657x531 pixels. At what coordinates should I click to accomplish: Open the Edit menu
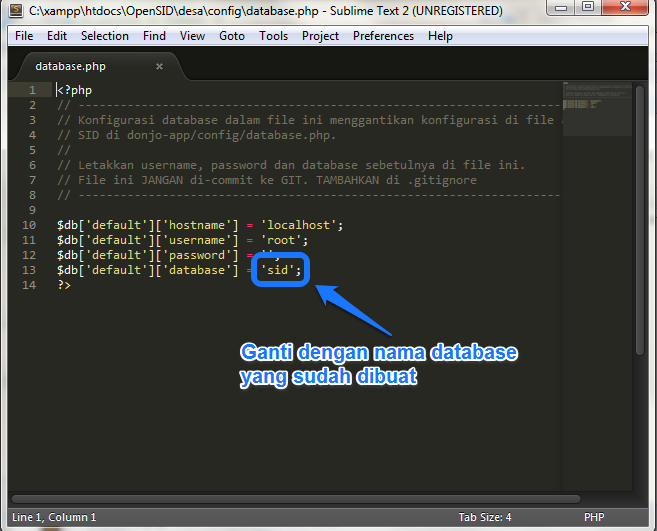[57, 36]
